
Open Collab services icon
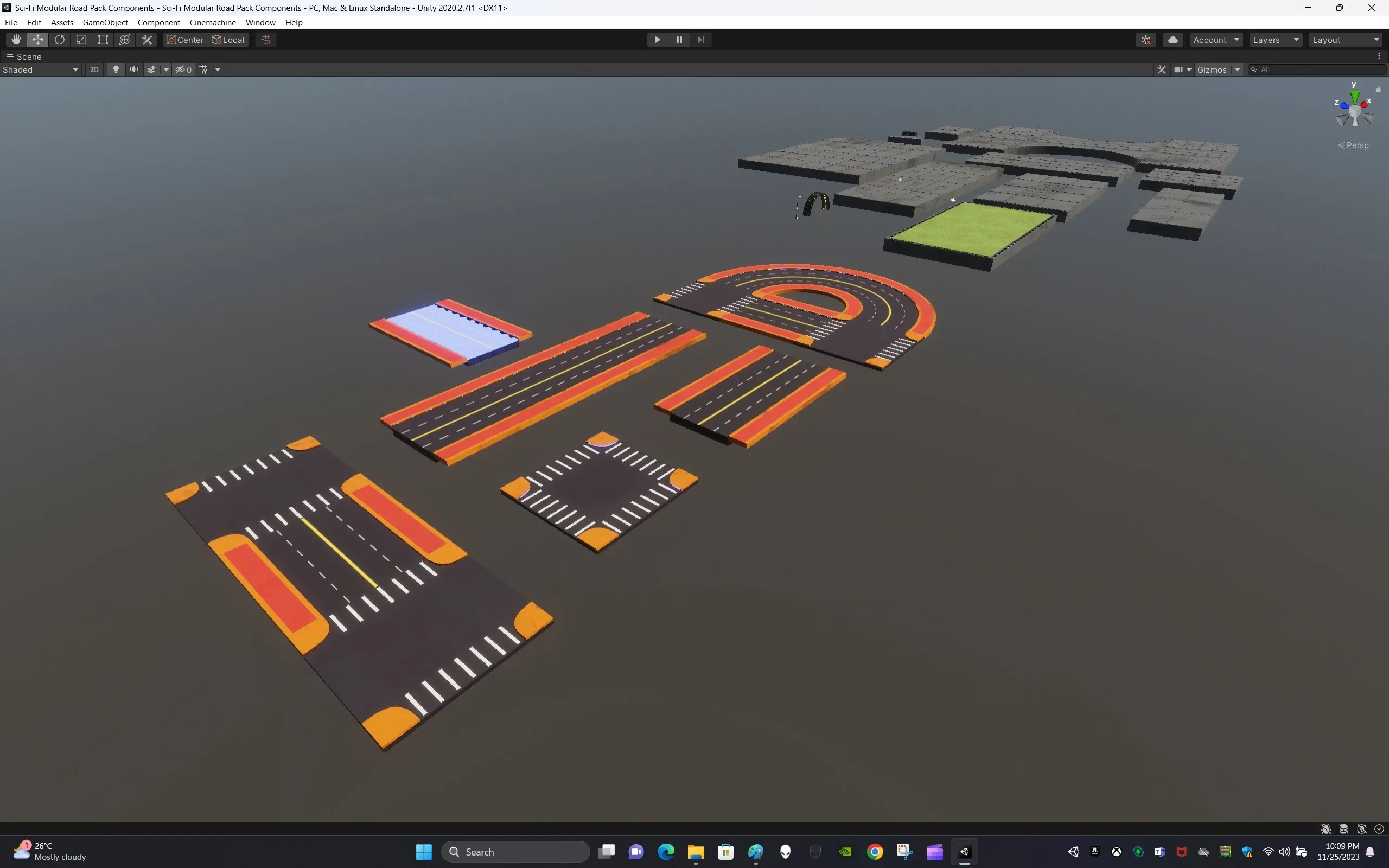coord(1146,40)
